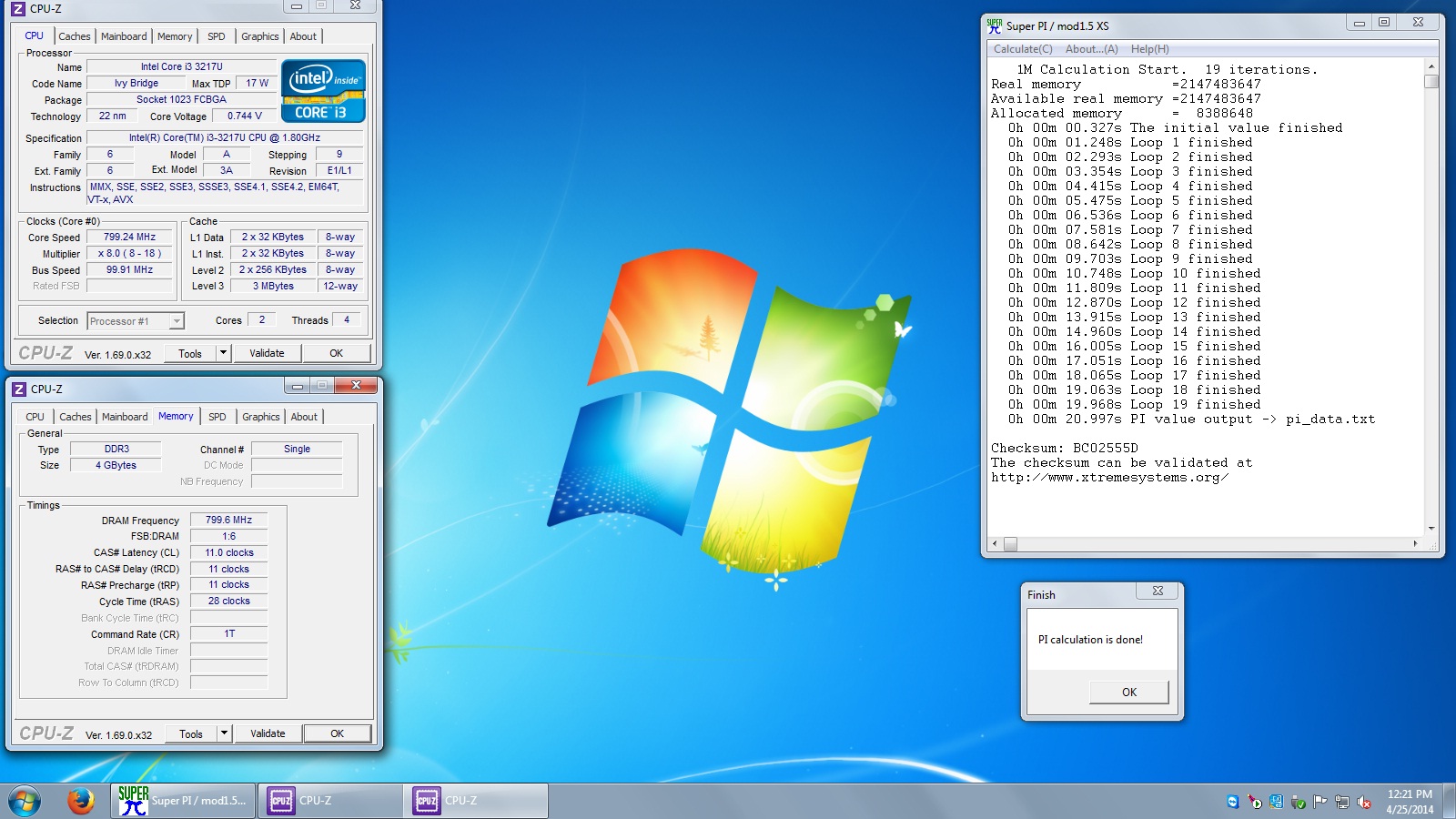The image size is (1456, 819).
Task: Open Mainboard tab in top CPU-Z window
Action: [x=124, y=36]
